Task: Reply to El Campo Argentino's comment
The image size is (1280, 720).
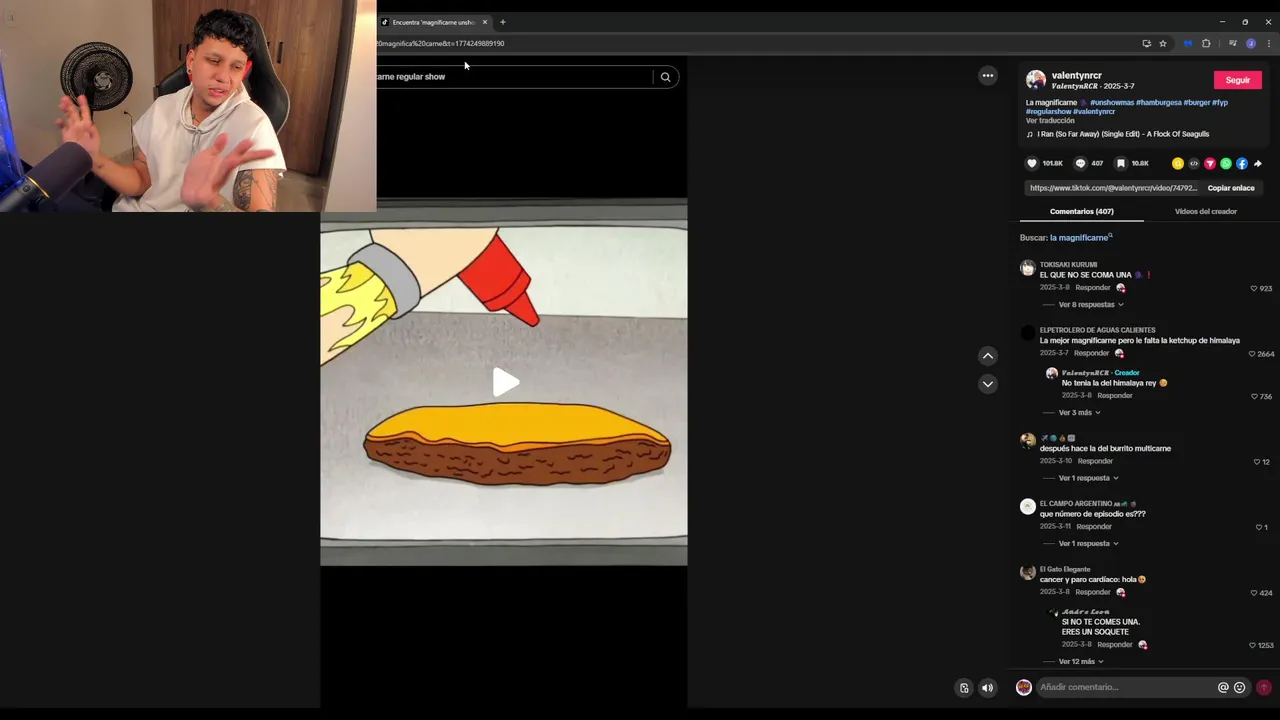Action: click(x=1094, y=526)
